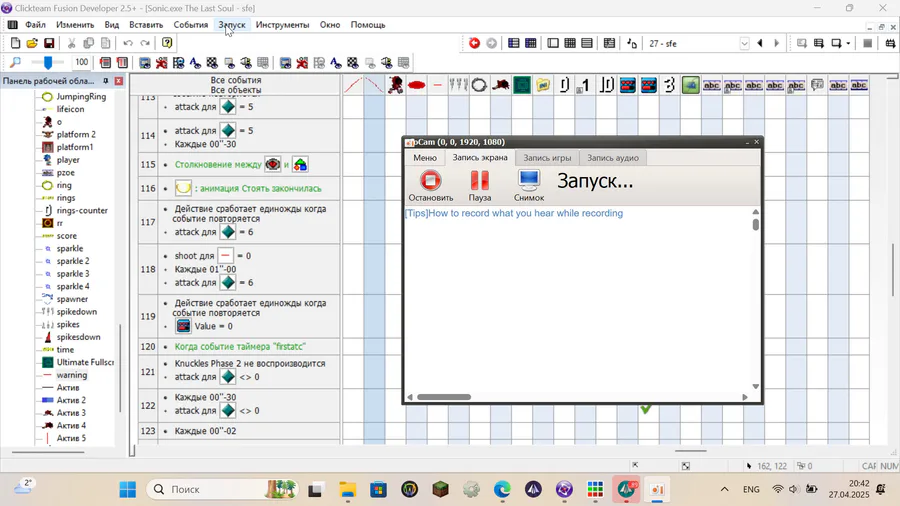
Task: Click oCam horizontal scroll right arrow
Action: click(x=745, y=397)
